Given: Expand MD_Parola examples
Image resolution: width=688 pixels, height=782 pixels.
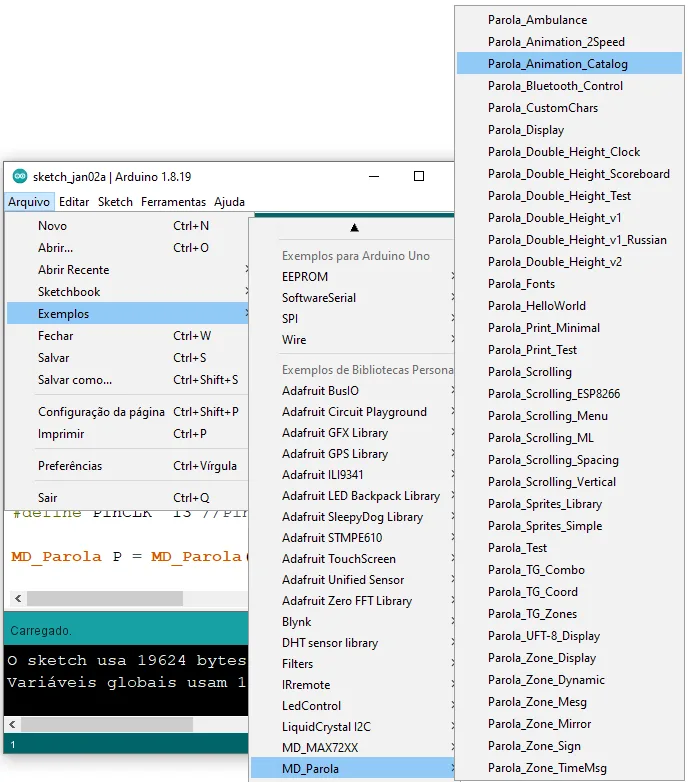Looking at the screenshot, I should click(352, 769).
